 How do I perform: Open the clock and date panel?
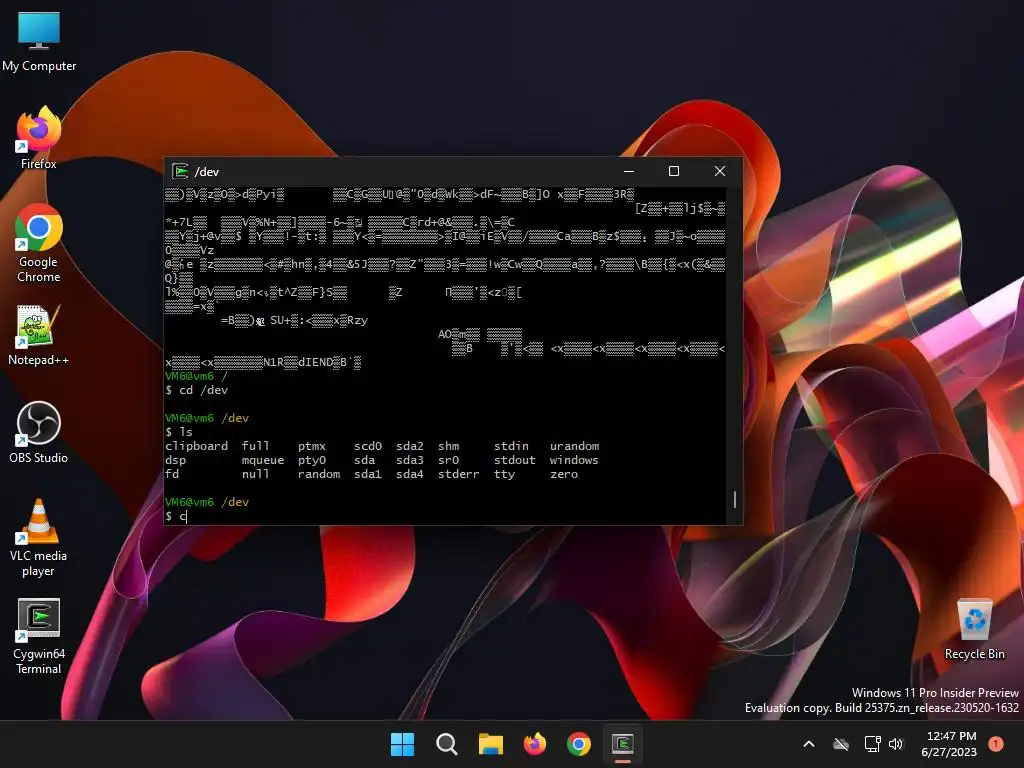point(949,744)
